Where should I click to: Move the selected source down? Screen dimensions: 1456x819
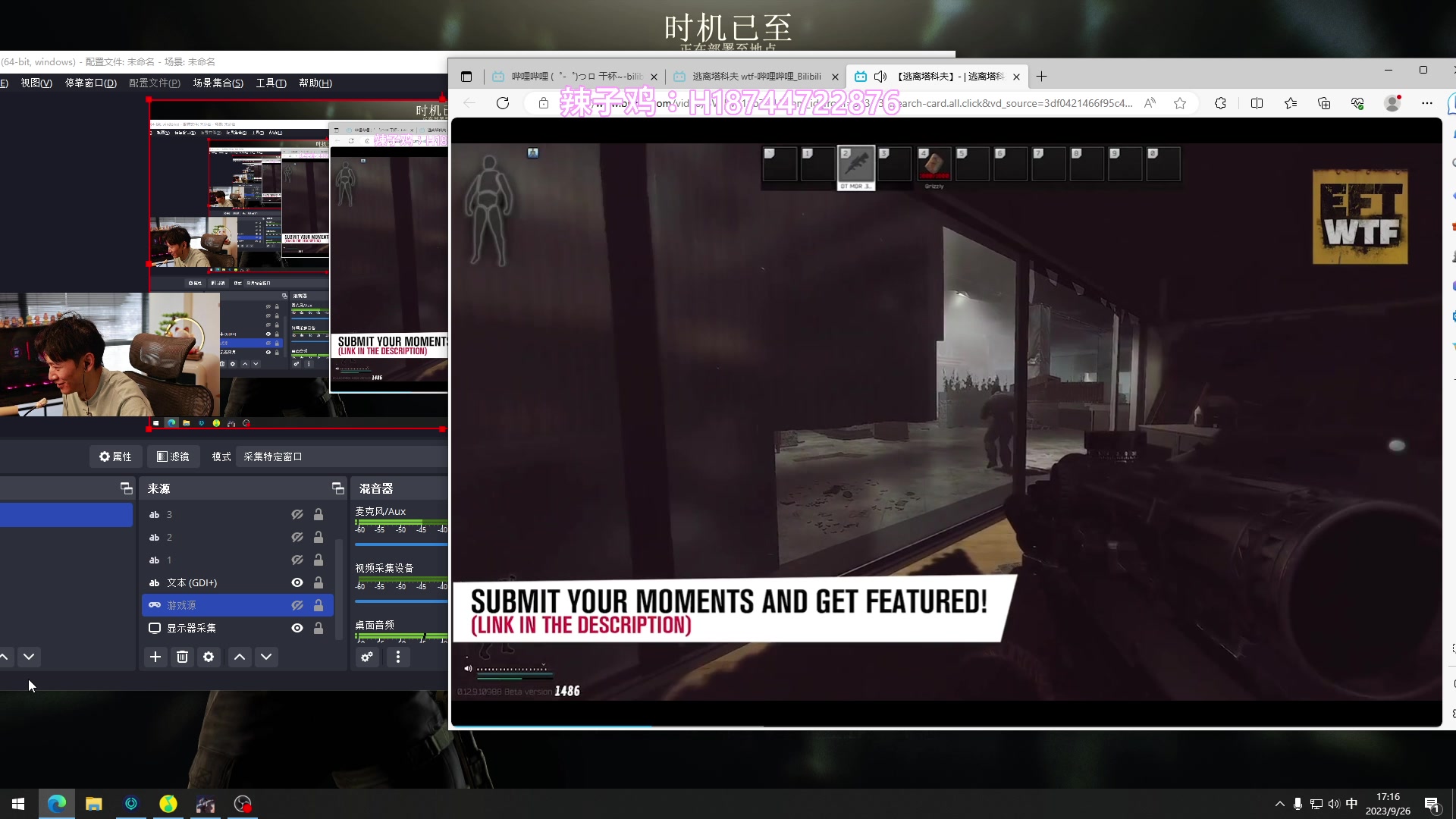(x=266, y=657)
